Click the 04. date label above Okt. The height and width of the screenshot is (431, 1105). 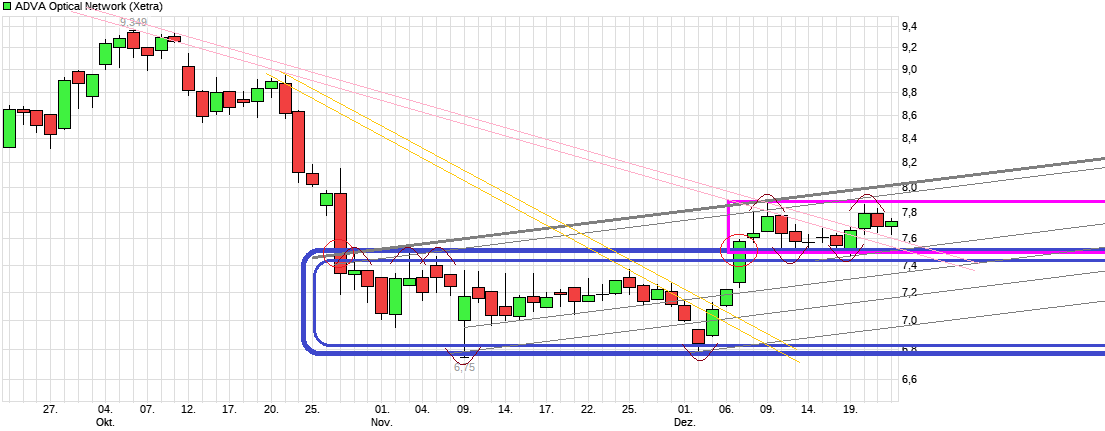click(105, 409)
